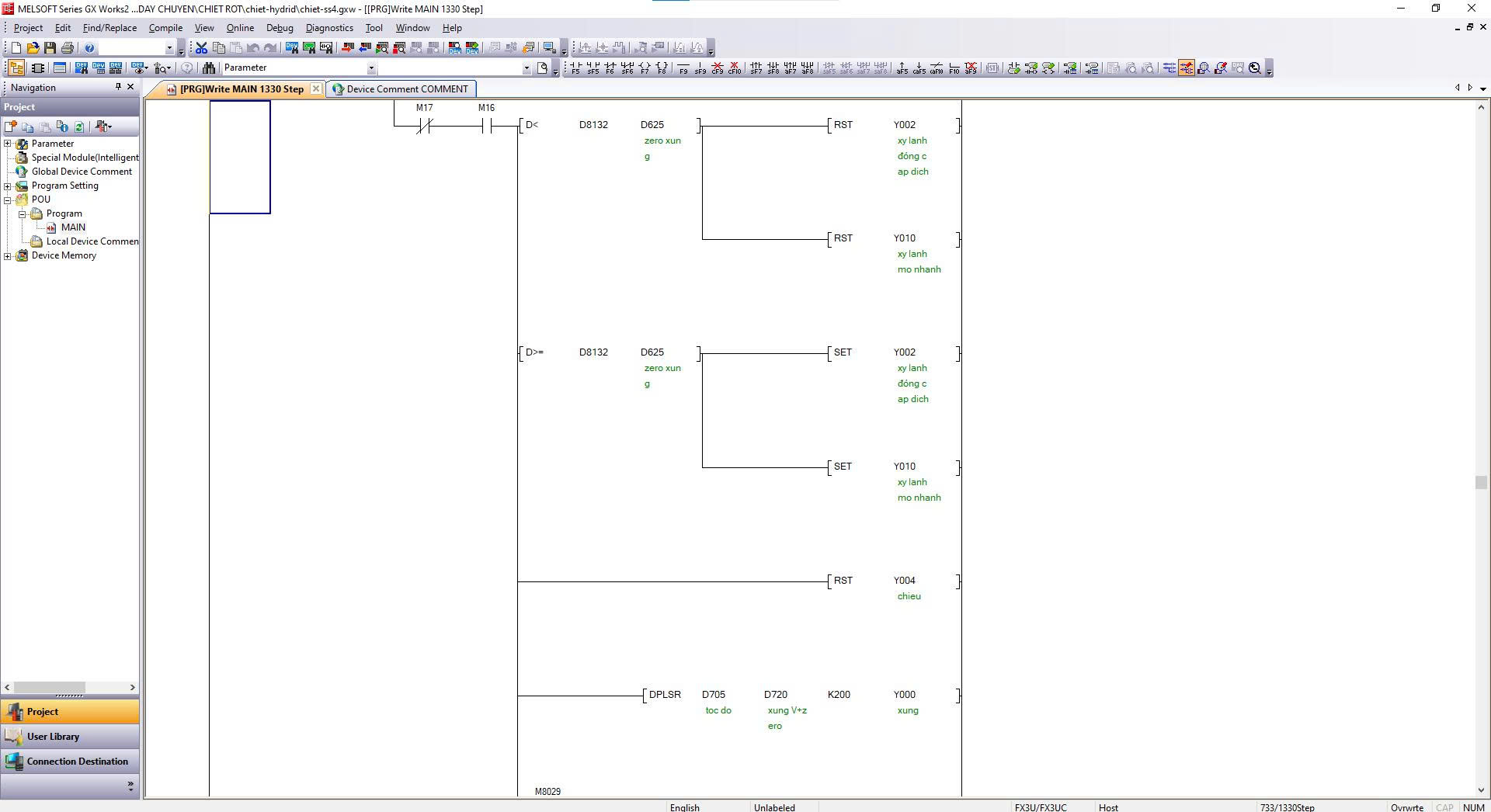
Task: Draw vertical line with the sF9 icon
Action: point(700,68)
